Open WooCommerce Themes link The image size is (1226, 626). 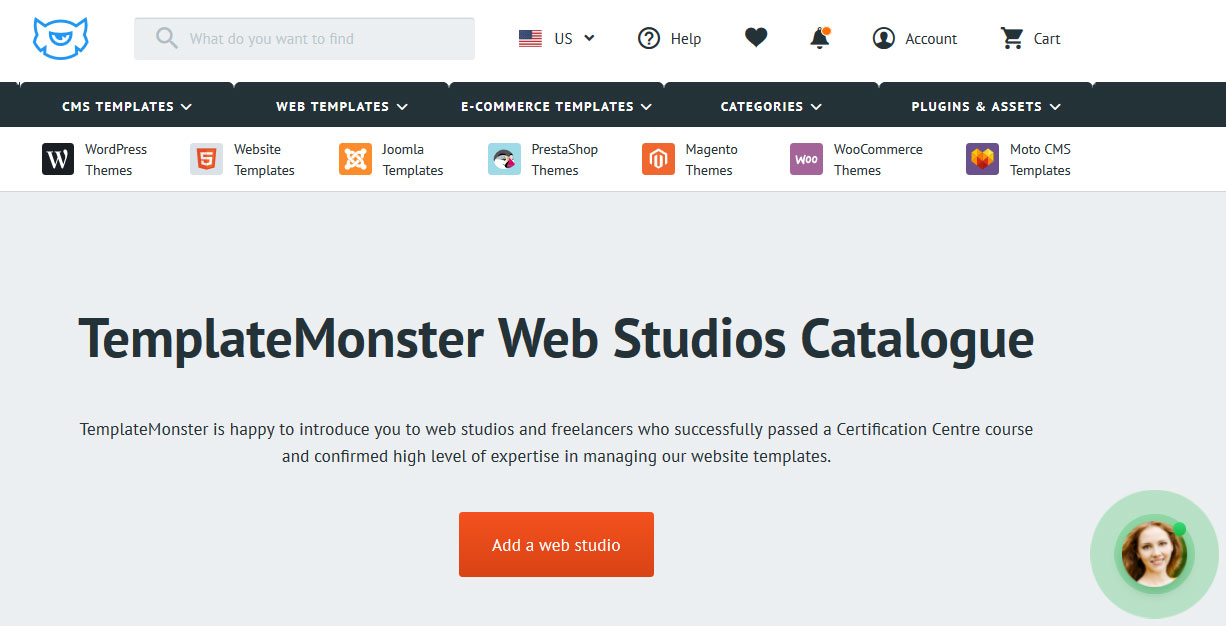point(878,160)
